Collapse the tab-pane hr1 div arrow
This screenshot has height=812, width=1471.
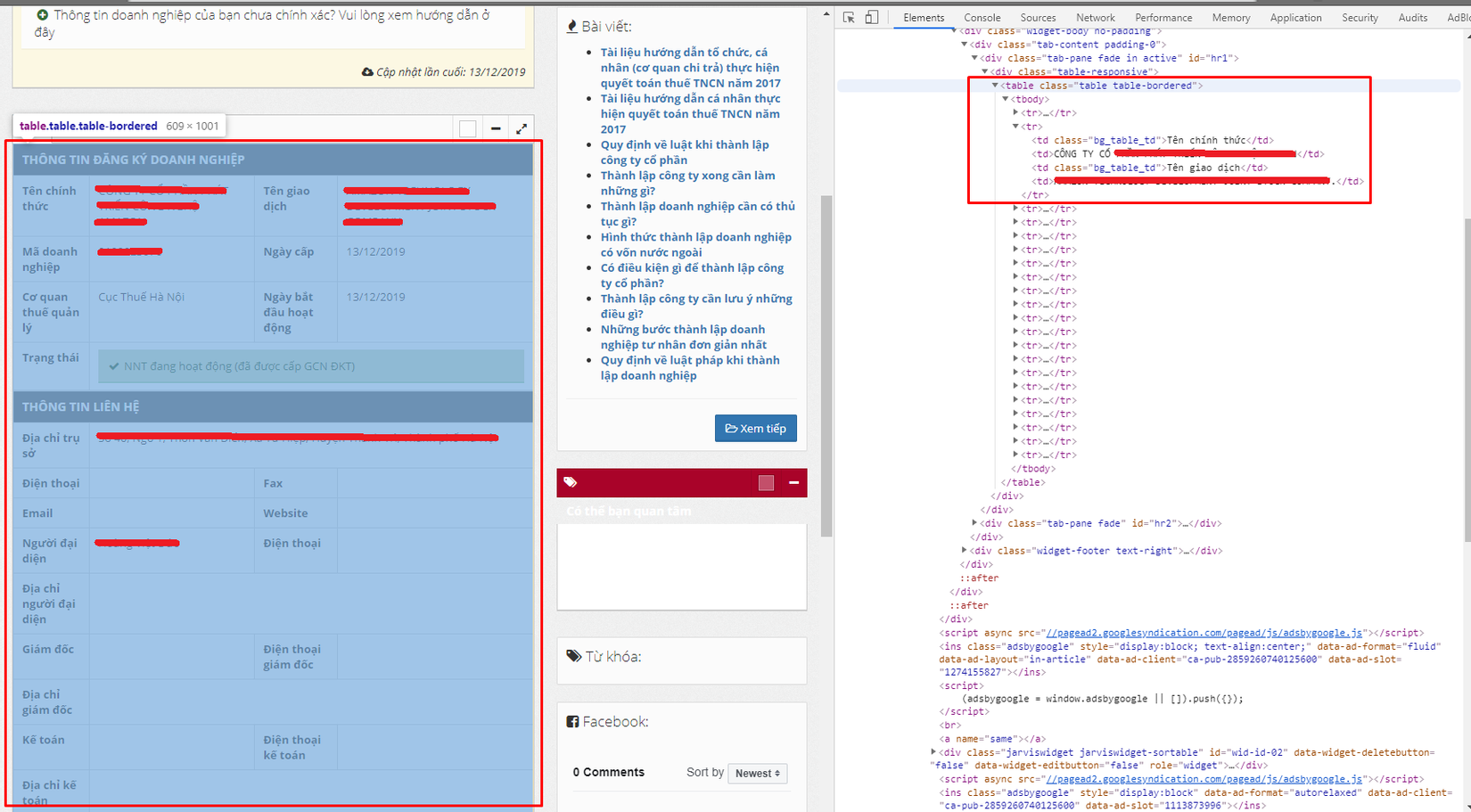pyautogui.click(x=974, y=58)
